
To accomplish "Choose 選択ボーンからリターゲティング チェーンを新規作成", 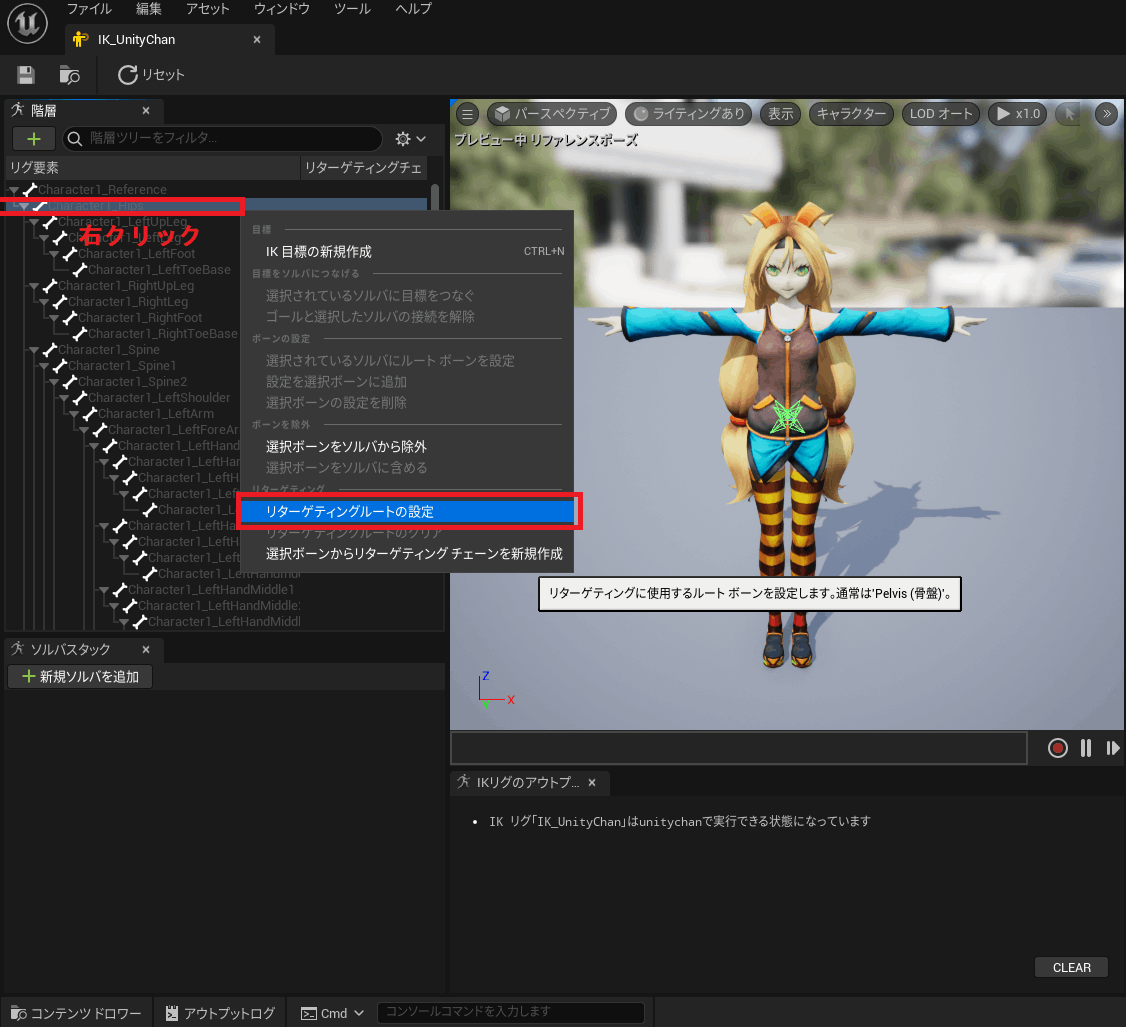I will point(406,554).
